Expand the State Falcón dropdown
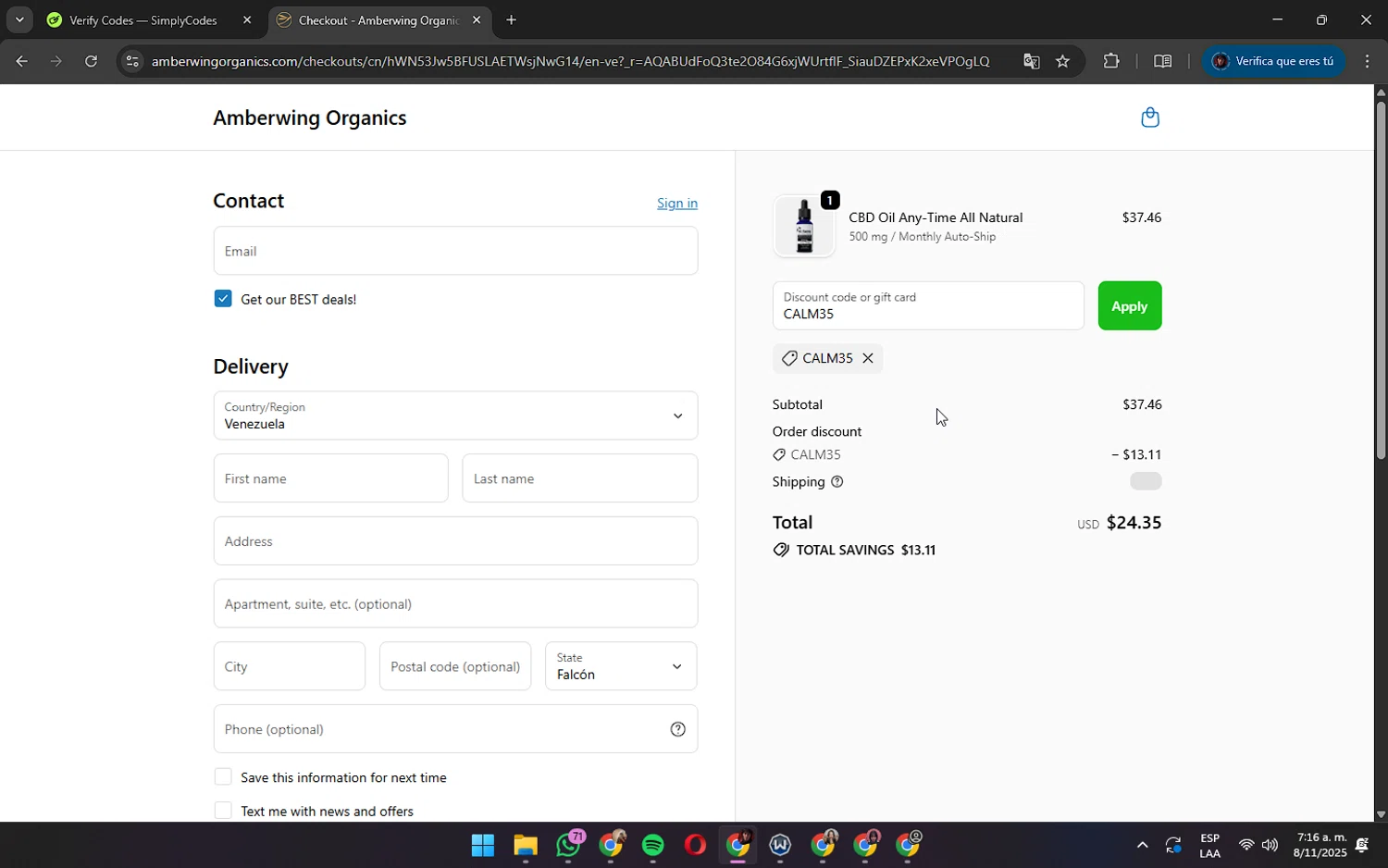The width and height of the screenshot is (1388, 868). coord(621,666)
